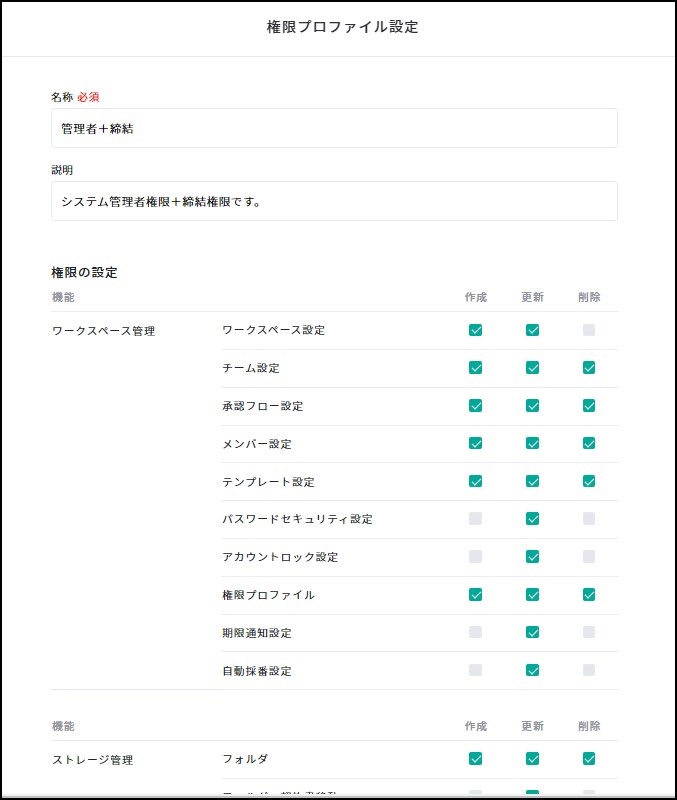Screen dimensions: 677x800
Task: Uncheck 更新 for 承認フロー設定
Action: pos(532,406)
